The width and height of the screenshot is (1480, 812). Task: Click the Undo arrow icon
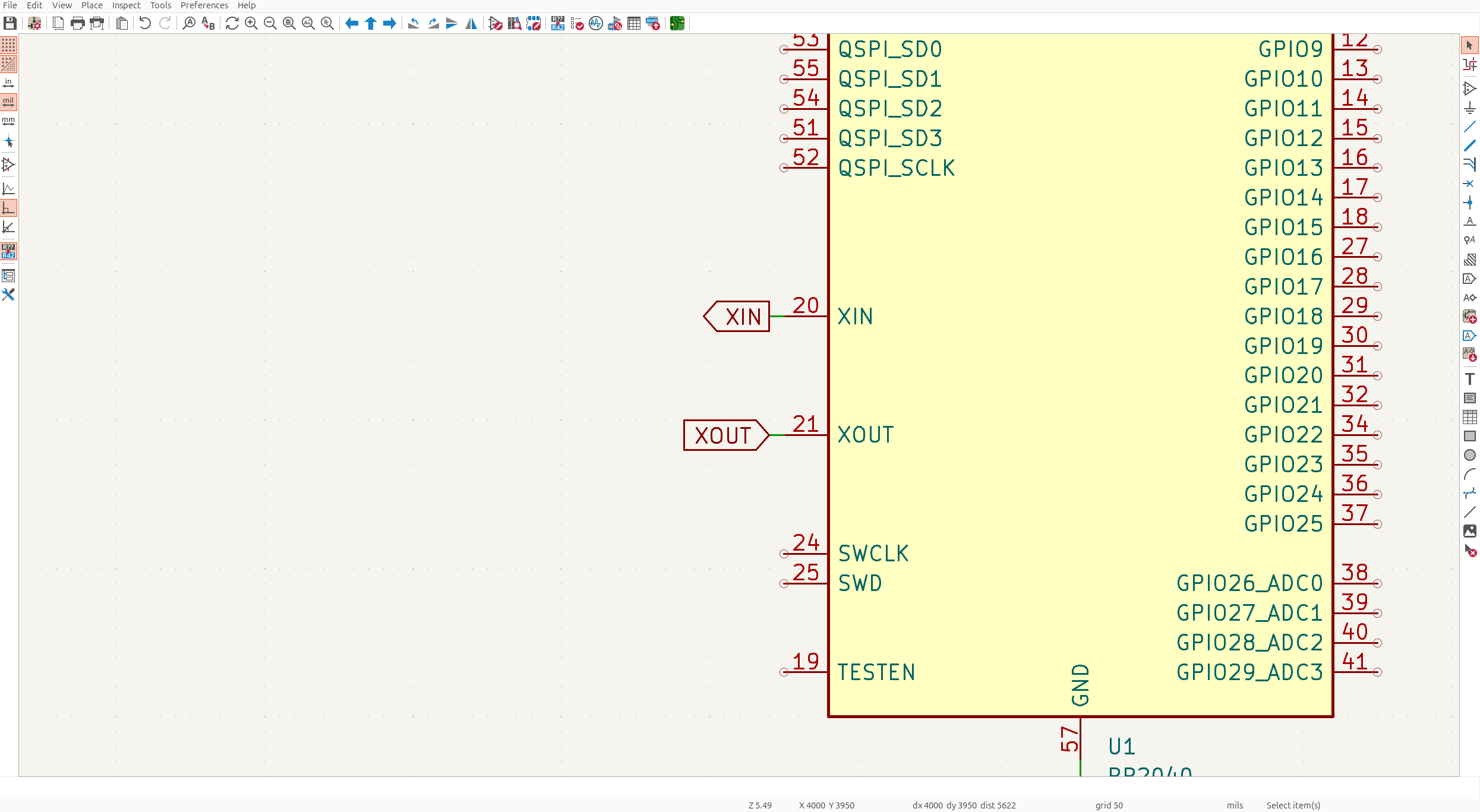click(x=145, y=23)
